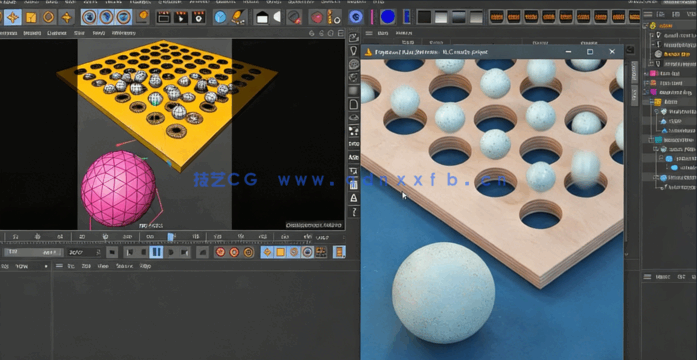Toggle the dark circular parameter key button
The image size is (697, 360).
[307, 252]
